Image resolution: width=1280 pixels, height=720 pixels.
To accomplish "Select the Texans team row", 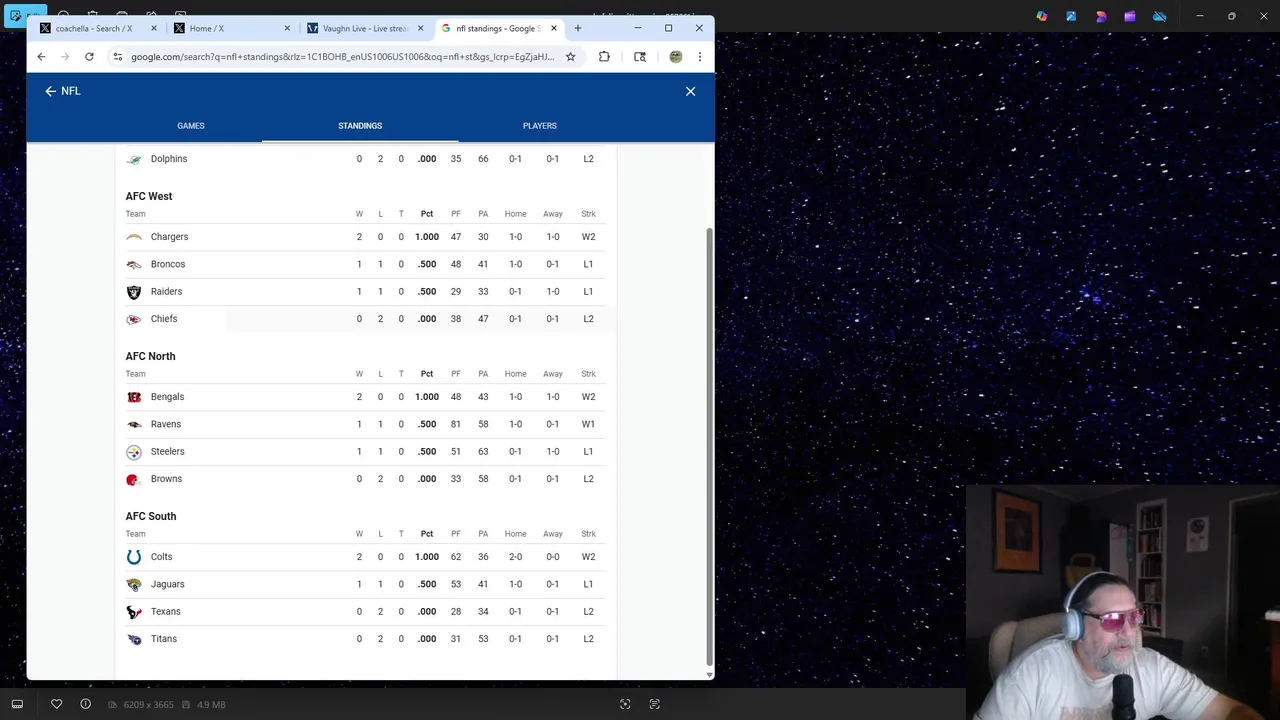I will coord(366,612).
